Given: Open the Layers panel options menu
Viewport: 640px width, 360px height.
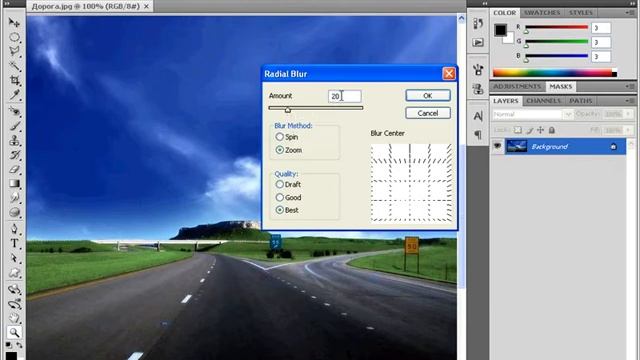Looking at the screenshot, I should tap(630, 101).
